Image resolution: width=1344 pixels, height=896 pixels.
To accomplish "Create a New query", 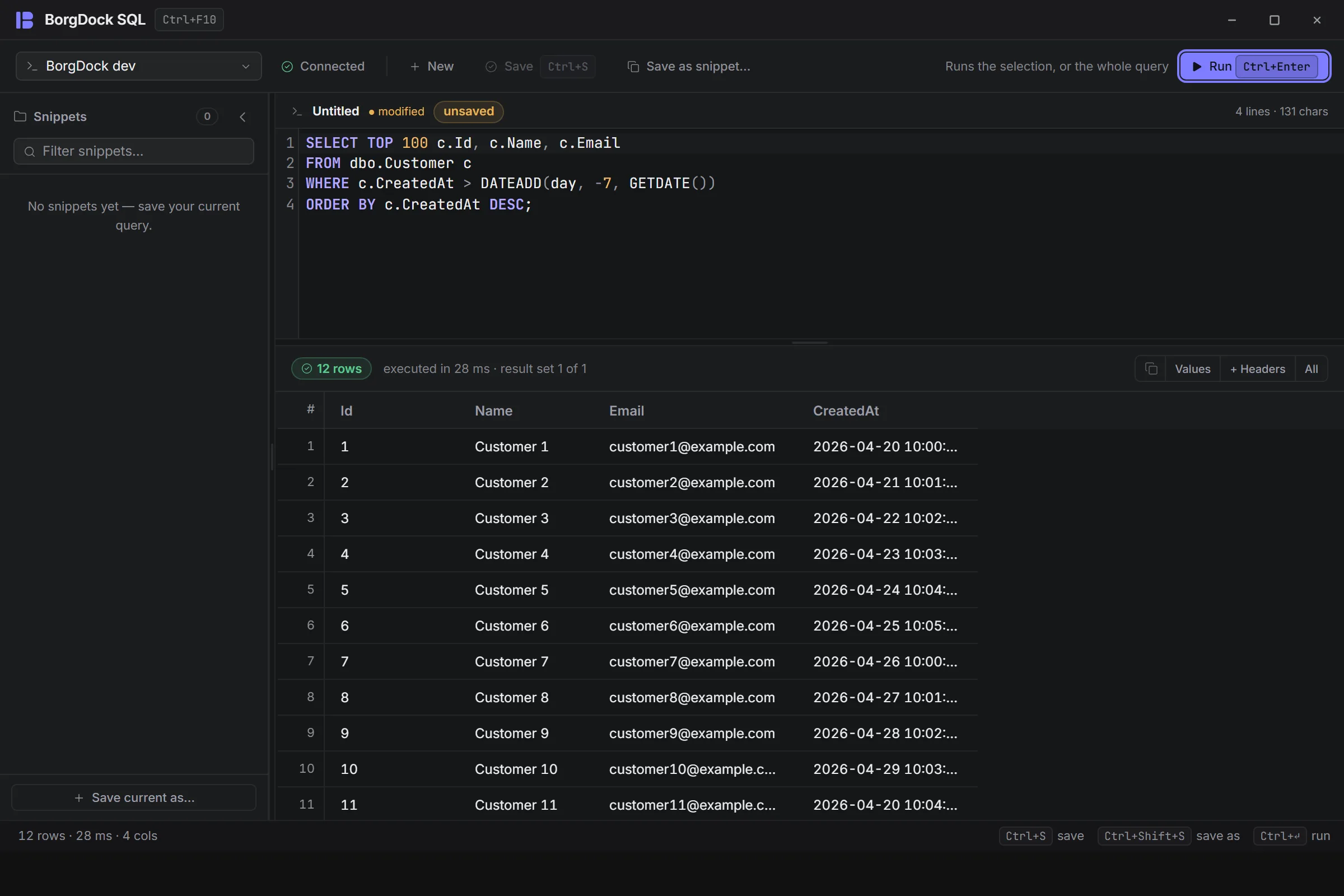I will pyautogui.click(x=432, y=66).
